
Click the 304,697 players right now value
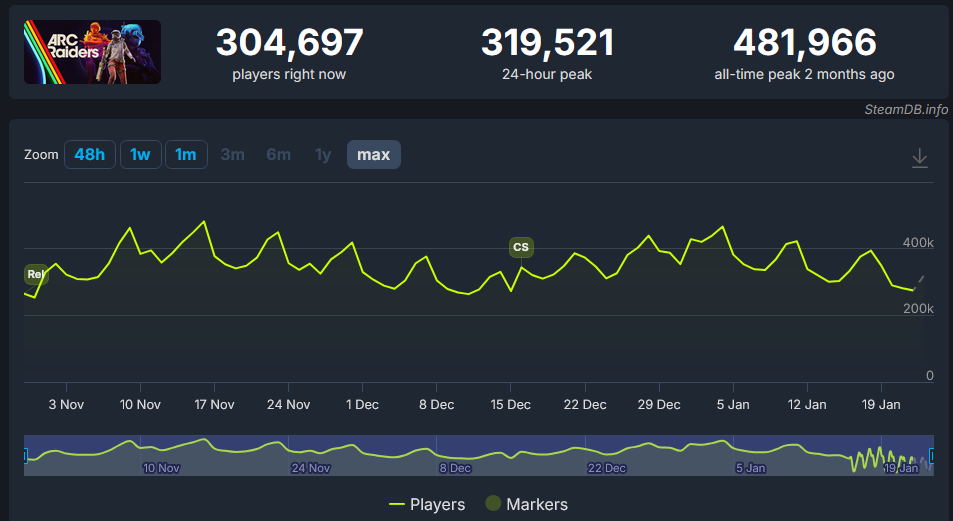click(x=289, y=42)
